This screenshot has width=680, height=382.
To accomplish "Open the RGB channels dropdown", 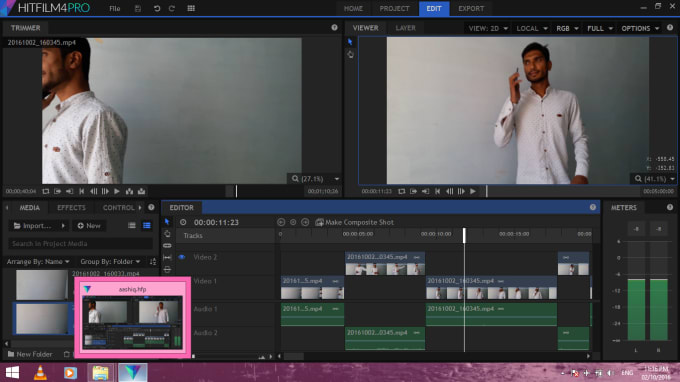I will click(567, 28).
